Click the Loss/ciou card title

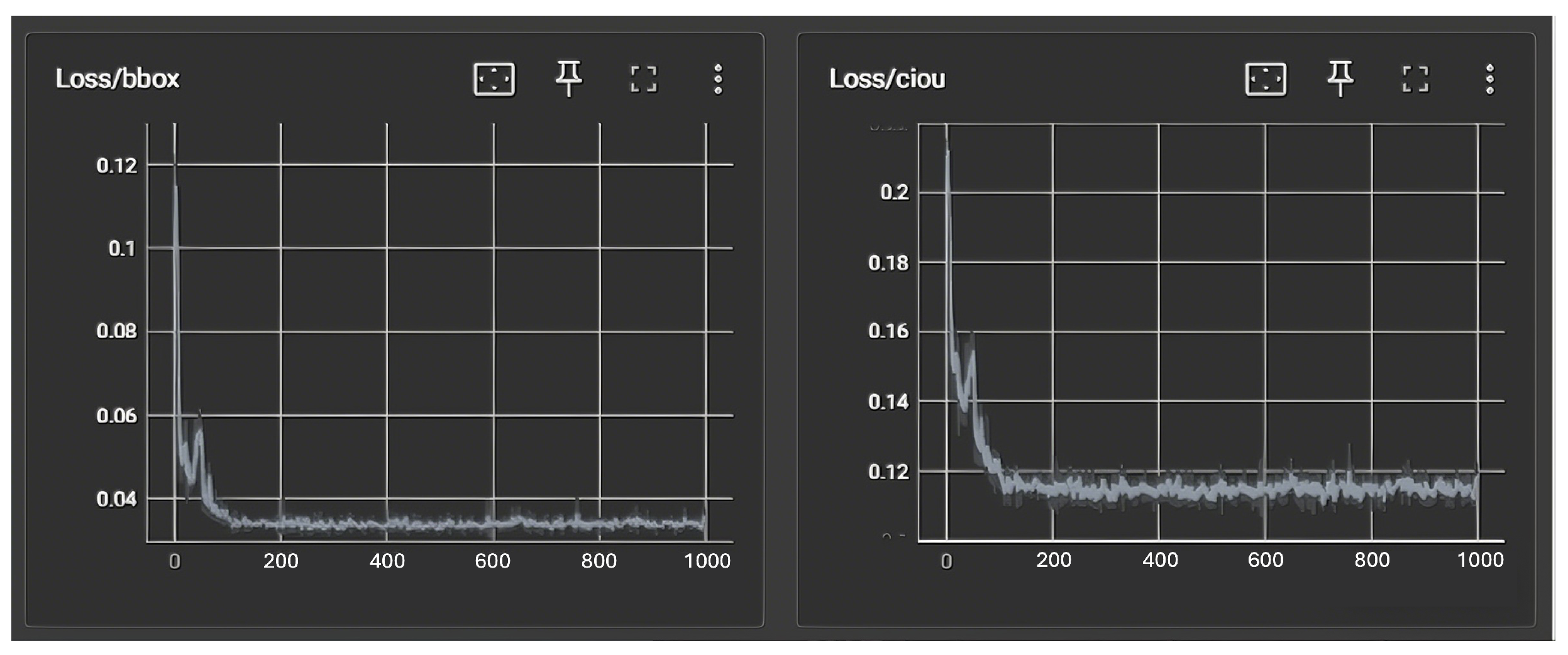[x=887, y=79]
